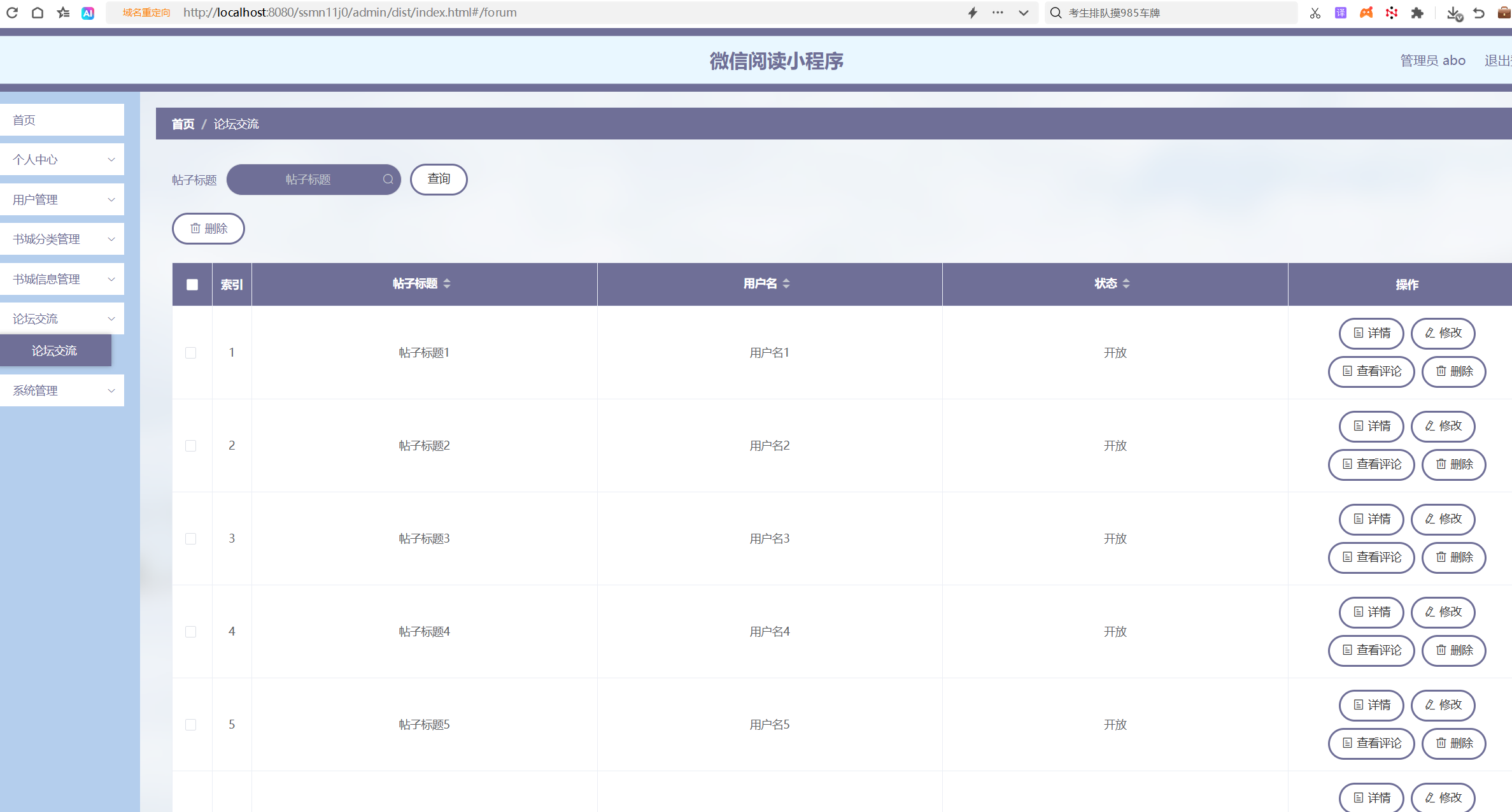The image size is (1512, 812).
Task: Expand the 系统管理 sidebar menu
Action: point(62,391)
